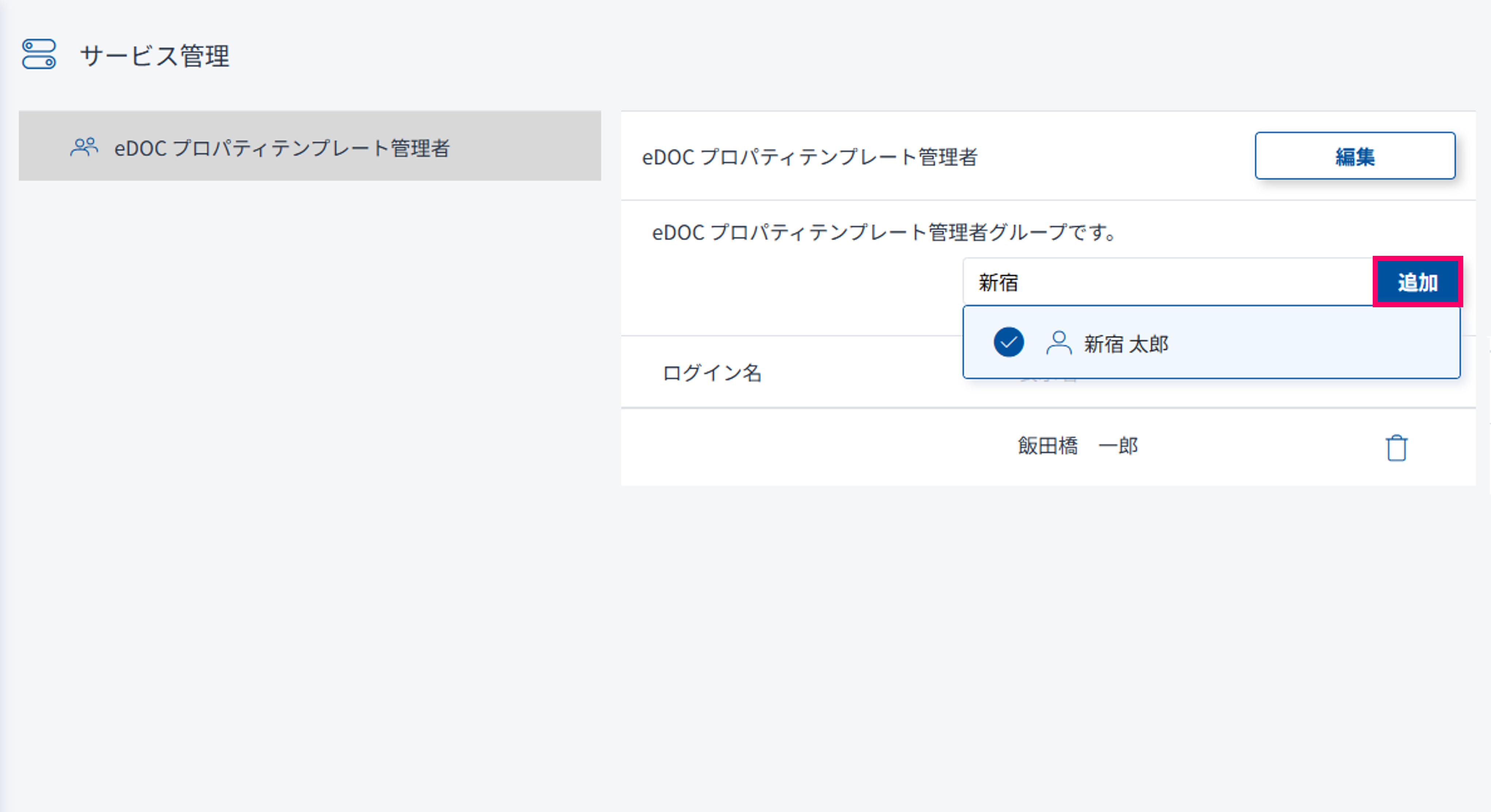Focus the search field containing 新宿

coord(998,282)
